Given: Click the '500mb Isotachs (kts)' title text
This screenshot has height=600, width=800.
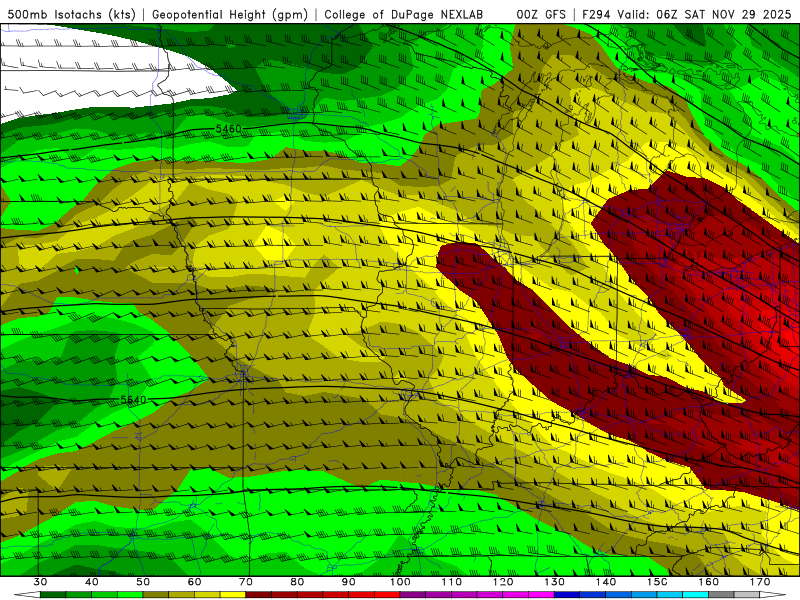Looking at the screenshot, I should point(71,15).
